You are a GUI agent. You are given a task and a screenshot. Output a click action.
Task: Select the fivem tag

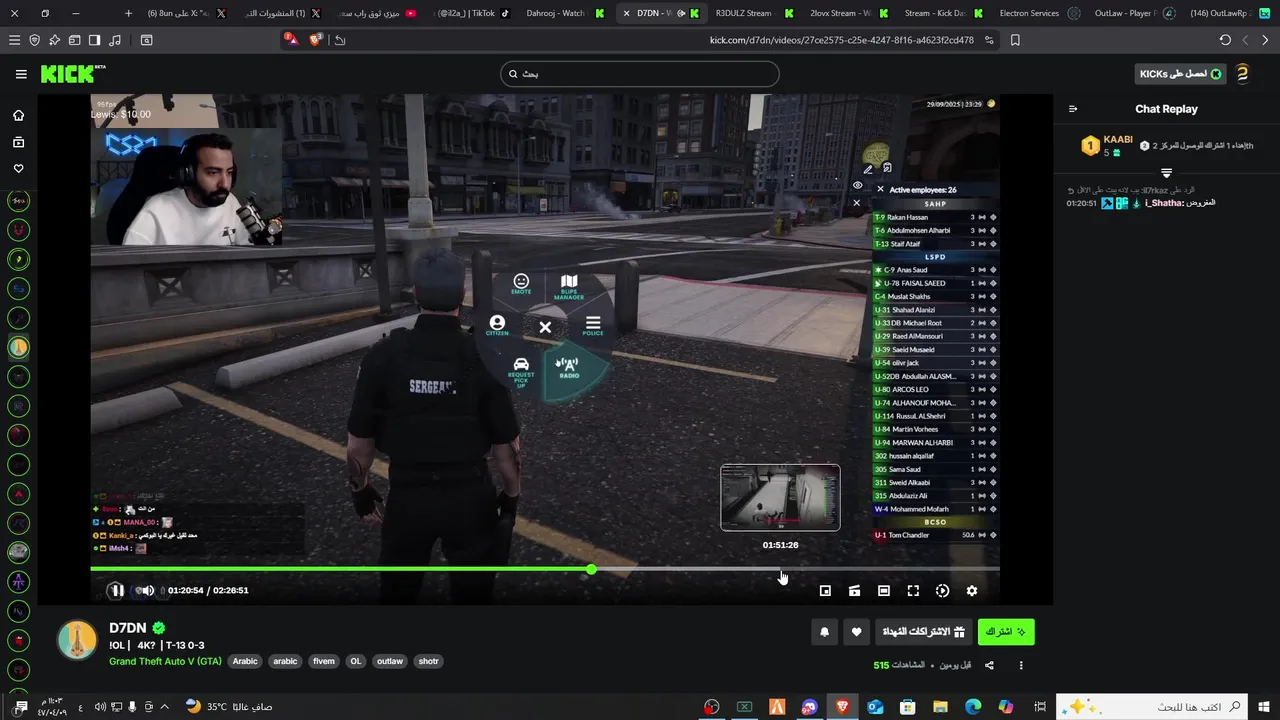(x=324, y=661)
